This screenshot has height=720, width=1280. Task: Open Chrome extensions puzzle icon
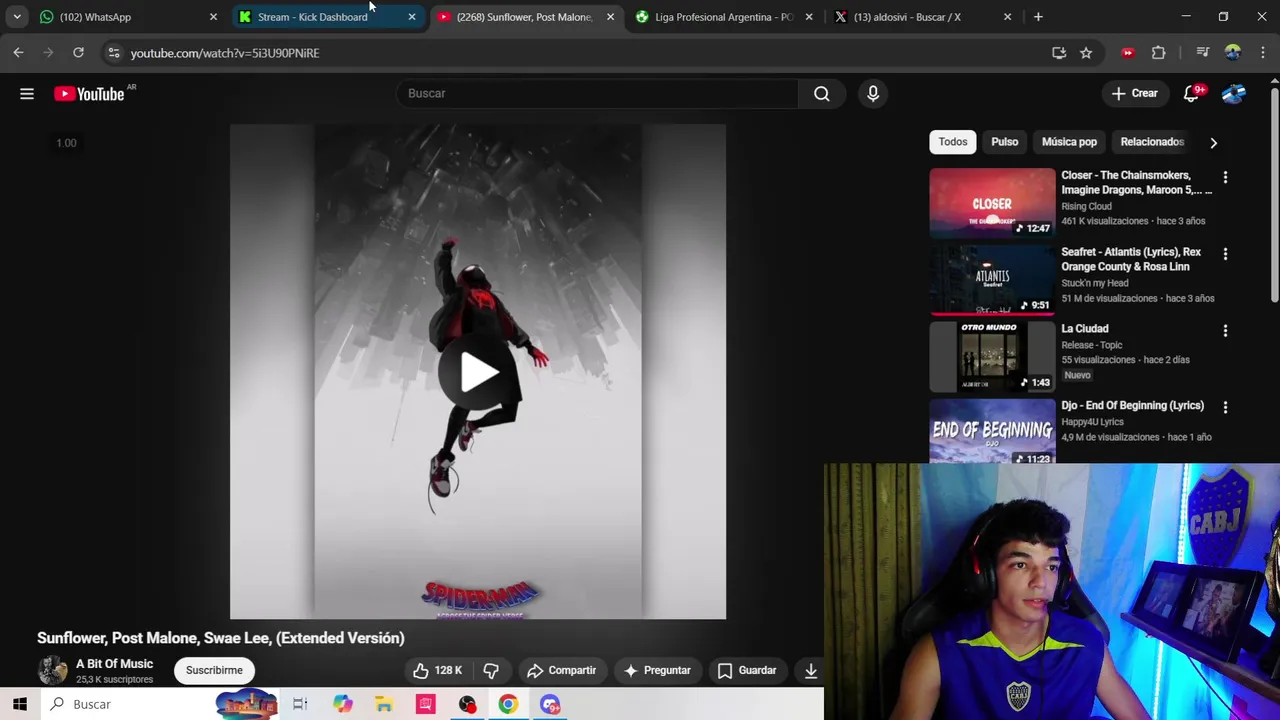coord(1159,53)
